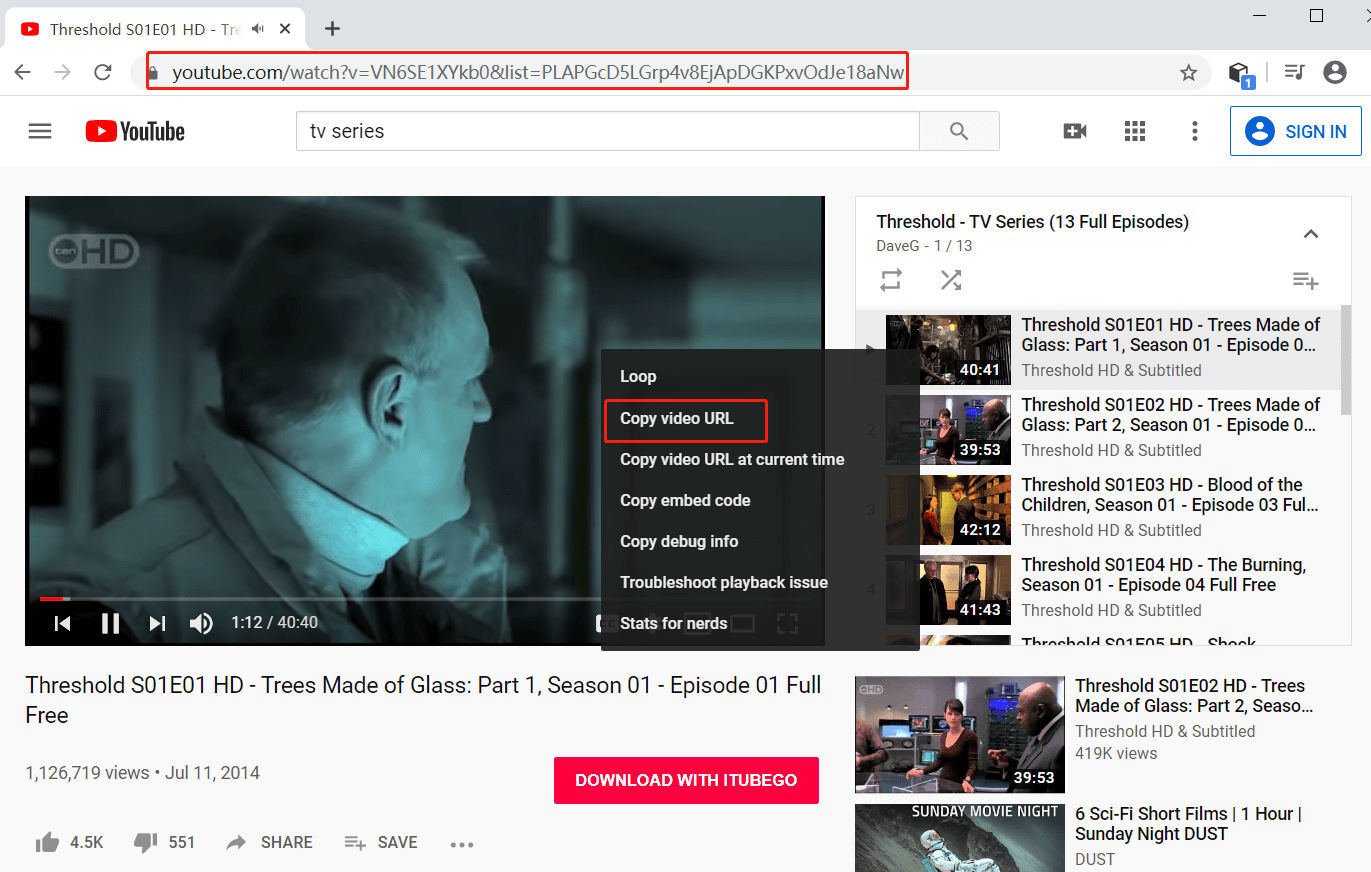Click the thumbs up like icon
1371x872 pixels.
click(47, 843)
